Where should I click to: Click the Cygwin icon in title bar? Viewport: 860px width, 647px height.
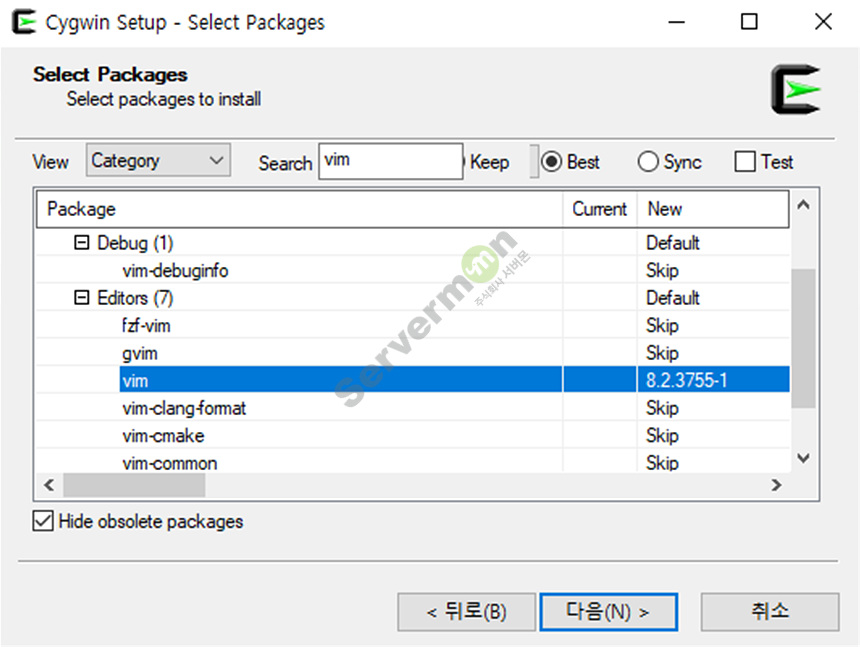[24, 22]
